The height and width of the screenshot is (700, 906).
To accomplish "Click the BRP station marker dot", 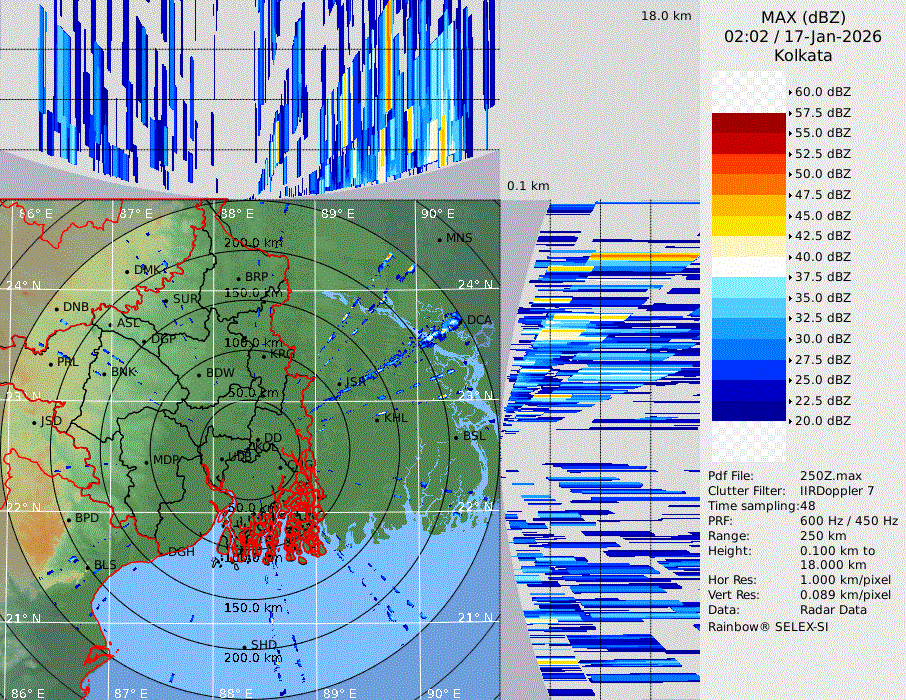I will point(239,277).
